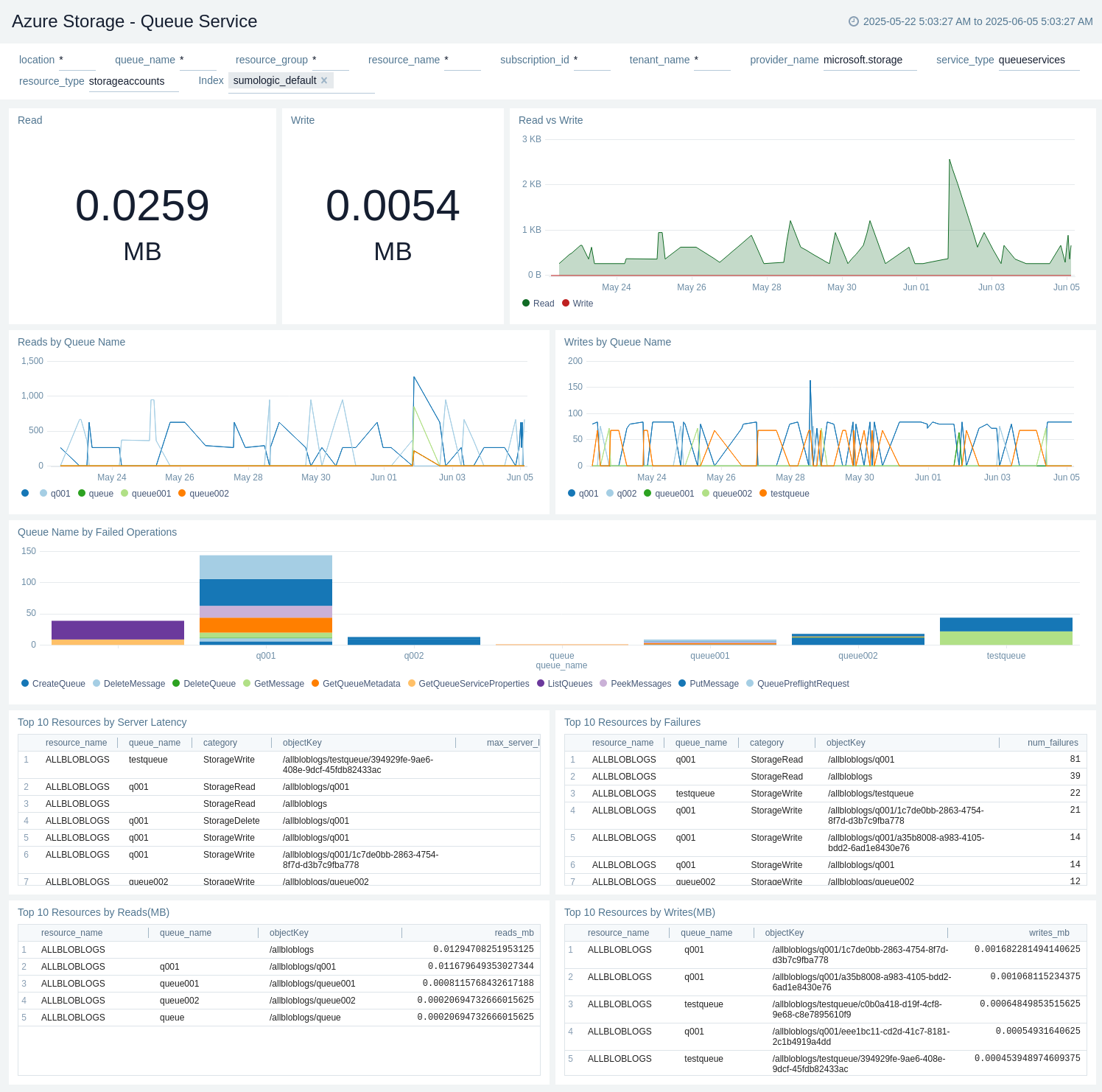Select latency row with StorageDelete category

pos(279,821)
